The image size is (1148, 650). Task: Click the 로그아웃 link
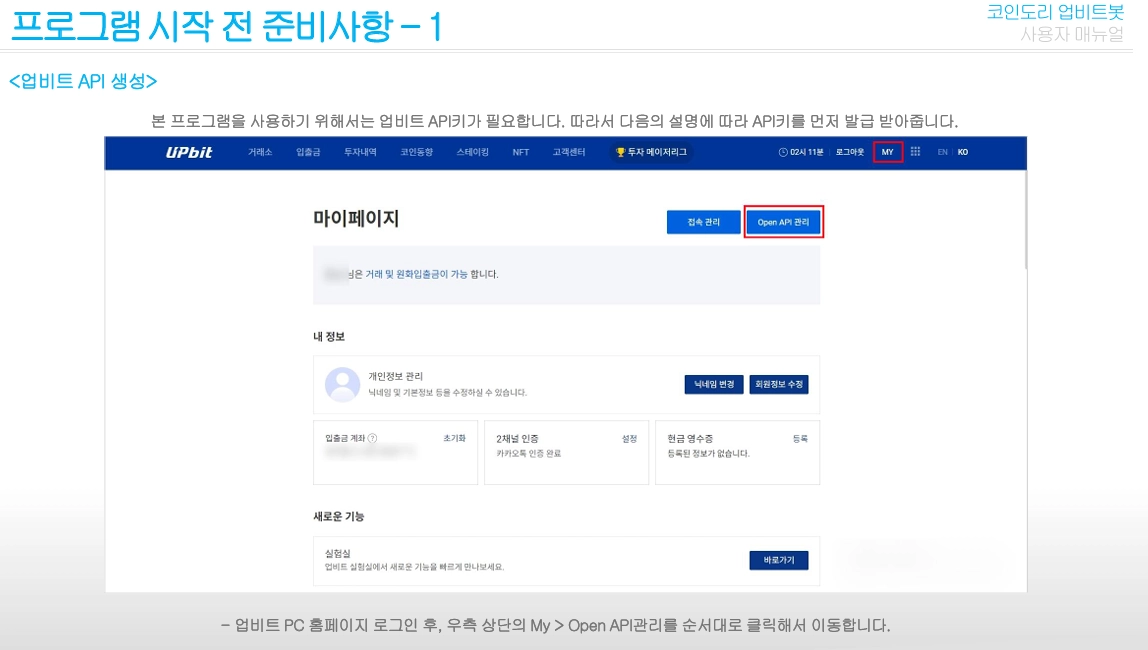[x=850, y=152]
